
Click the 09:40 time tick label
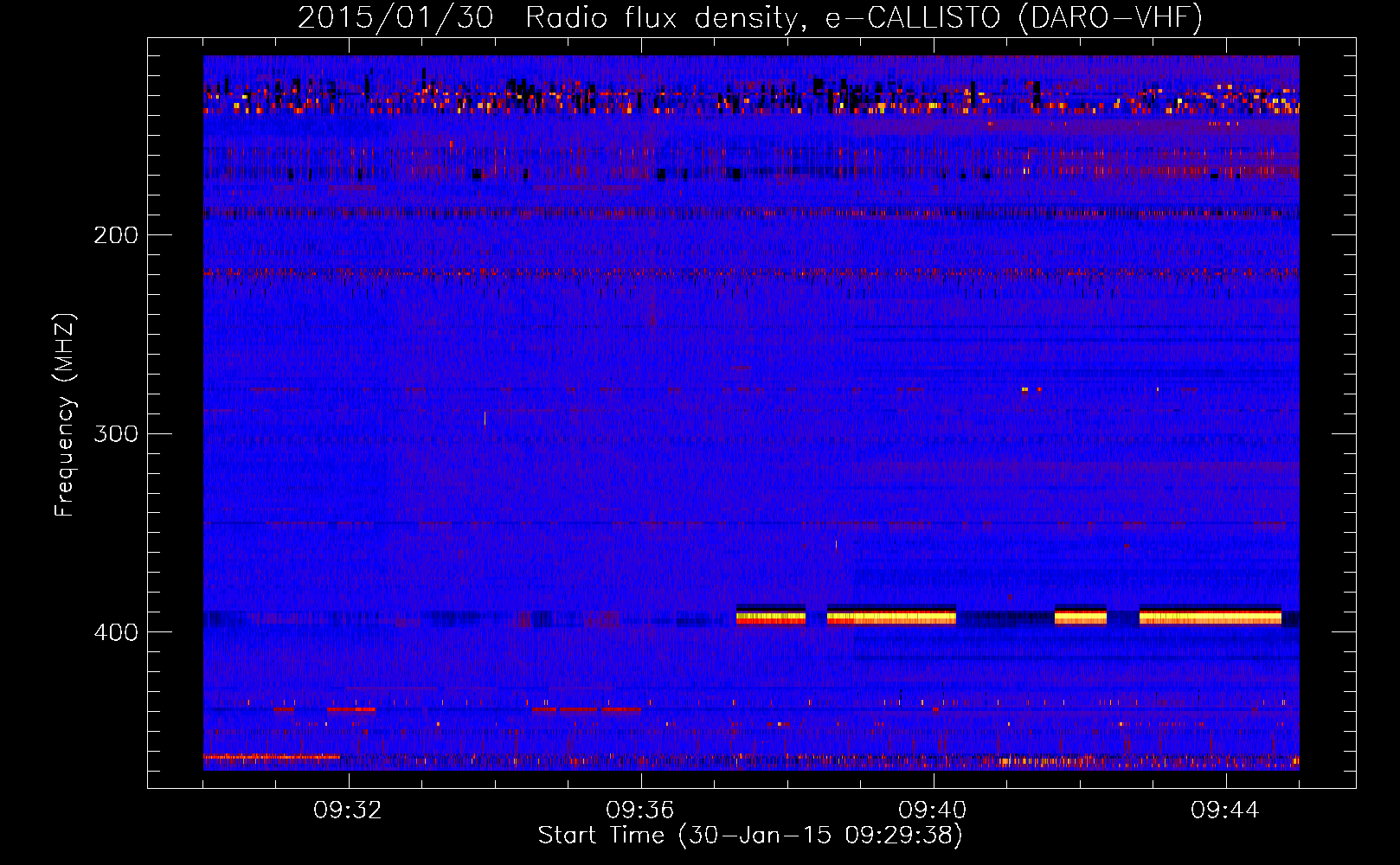[934, 811]
